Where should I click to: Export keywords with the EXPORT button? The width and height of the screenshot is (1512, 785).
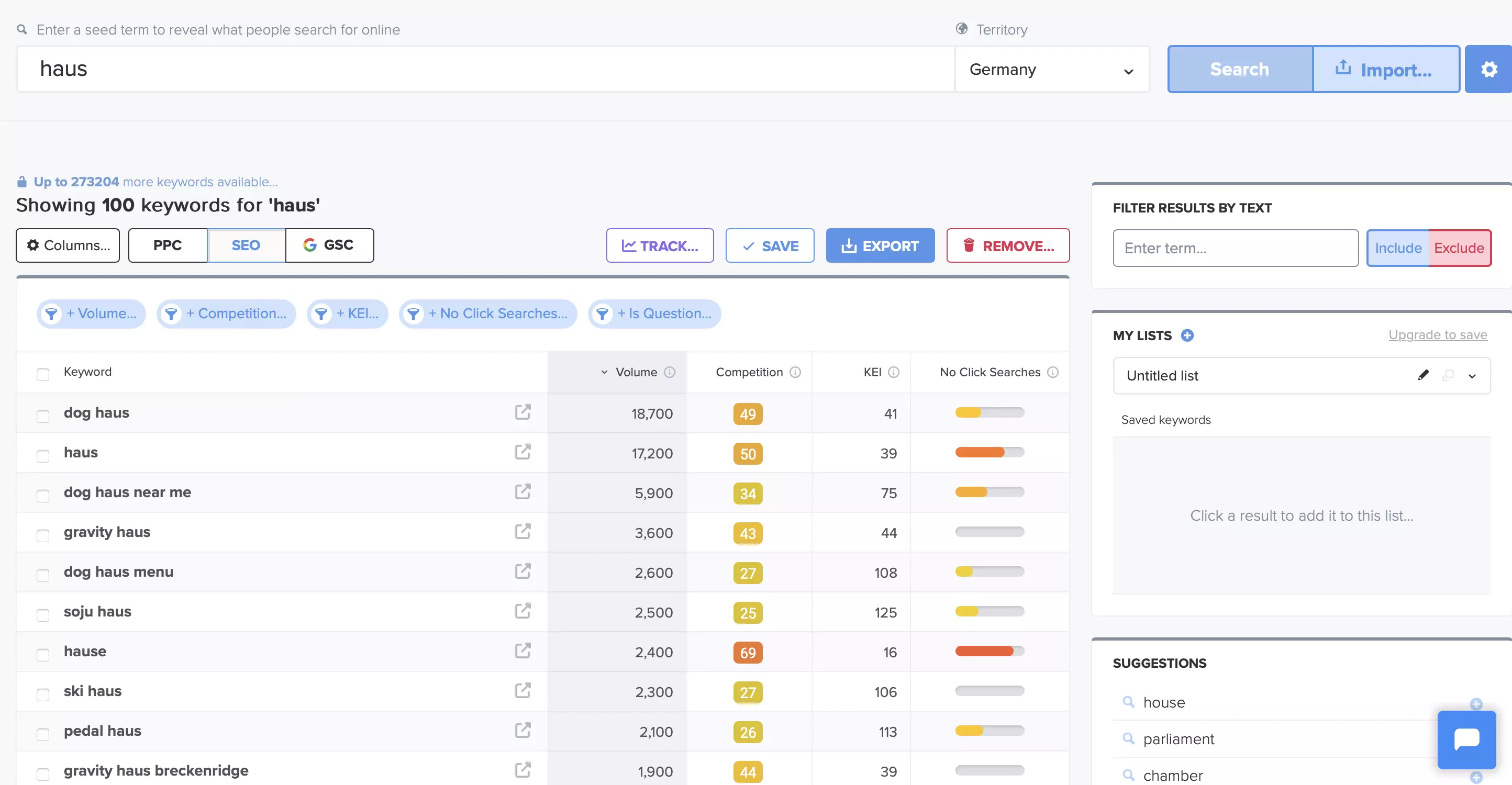pos(880,245)
